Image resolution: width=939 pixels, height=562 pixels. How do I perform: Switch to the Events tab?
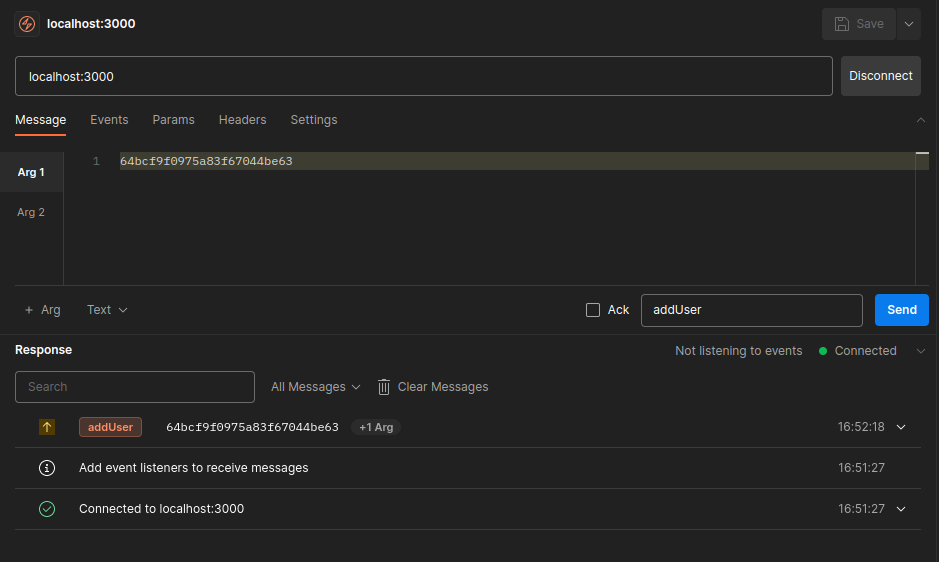pos(109,120)
